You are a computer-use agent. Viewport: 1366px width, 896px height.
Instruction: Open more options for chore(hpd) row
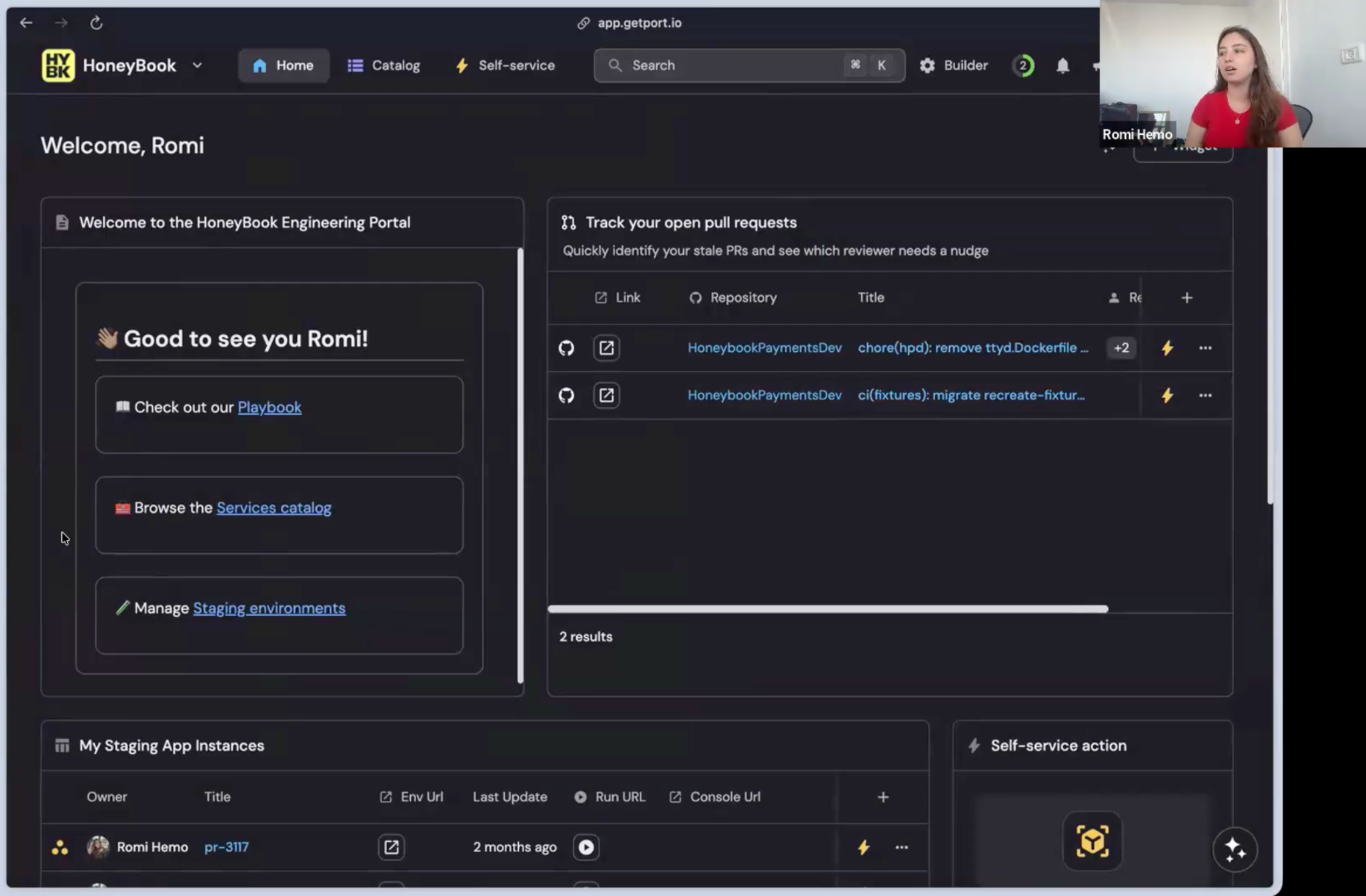coord(1205,348)
